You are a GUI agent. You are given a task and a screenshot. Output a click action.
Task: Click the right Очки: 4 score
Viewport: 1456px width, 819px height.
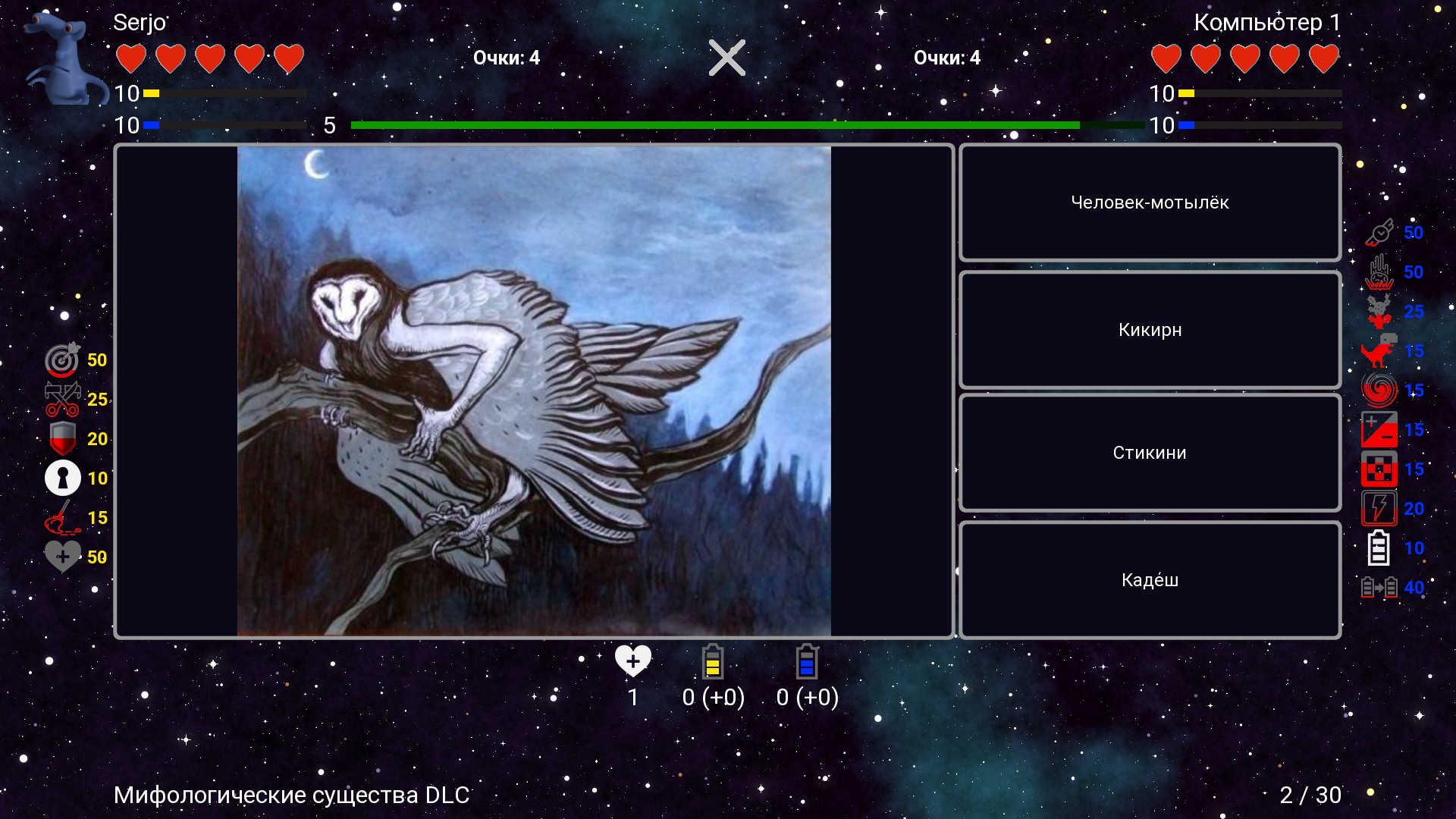pos(947,58)
